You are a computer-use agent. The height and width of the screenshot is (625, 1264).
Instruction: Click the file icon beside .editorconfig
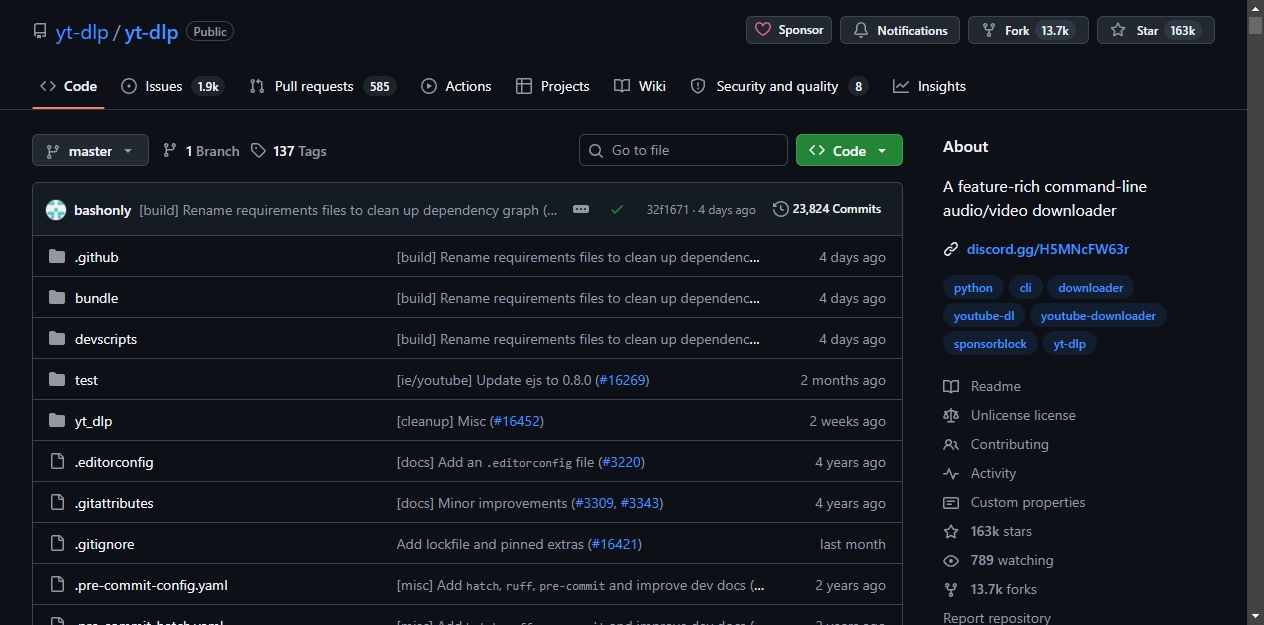[x=57, y=462]
